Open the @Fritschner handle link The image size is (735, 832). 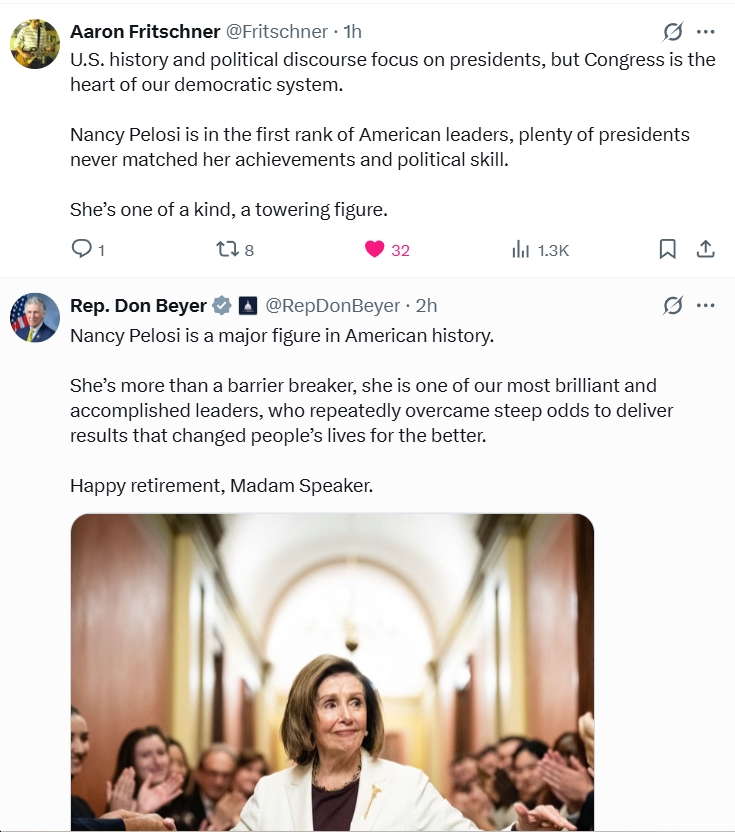(x=277, y=32)
